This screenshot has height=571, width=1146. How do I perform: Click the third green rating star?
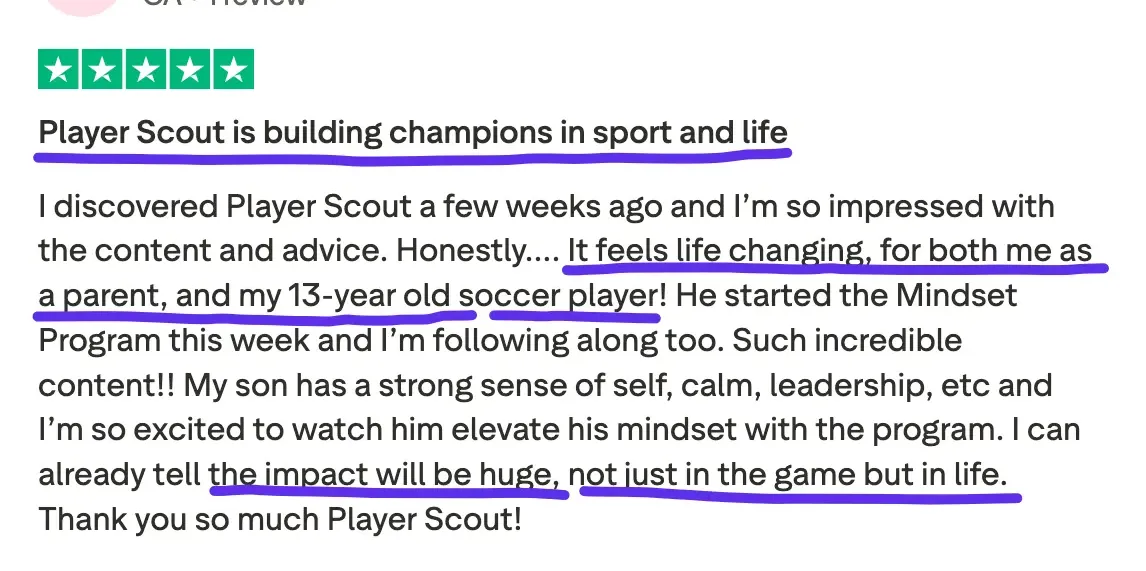pyautogui.click(x=146, y=69)
